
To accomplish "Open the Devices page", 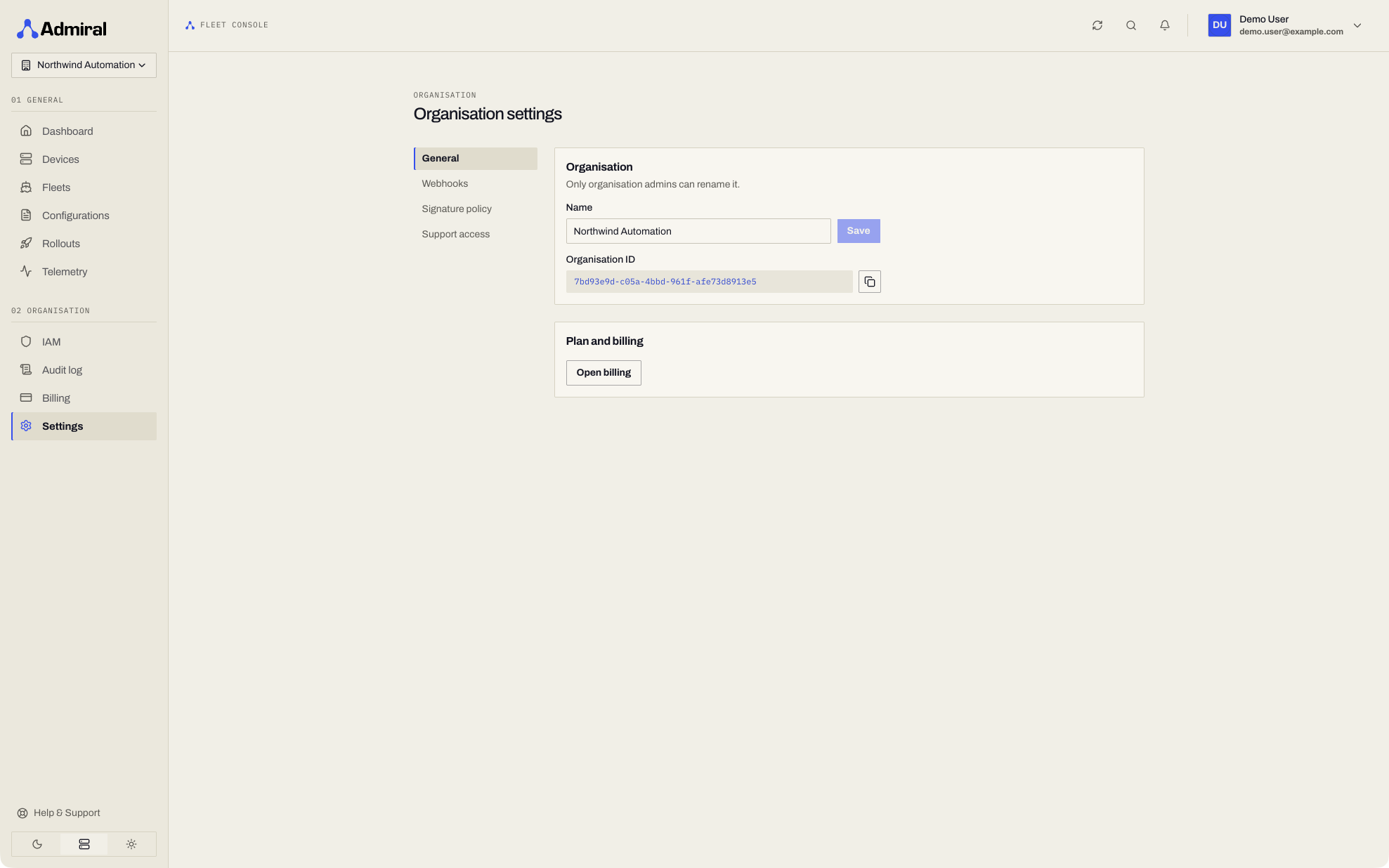I will click(84, 159).
